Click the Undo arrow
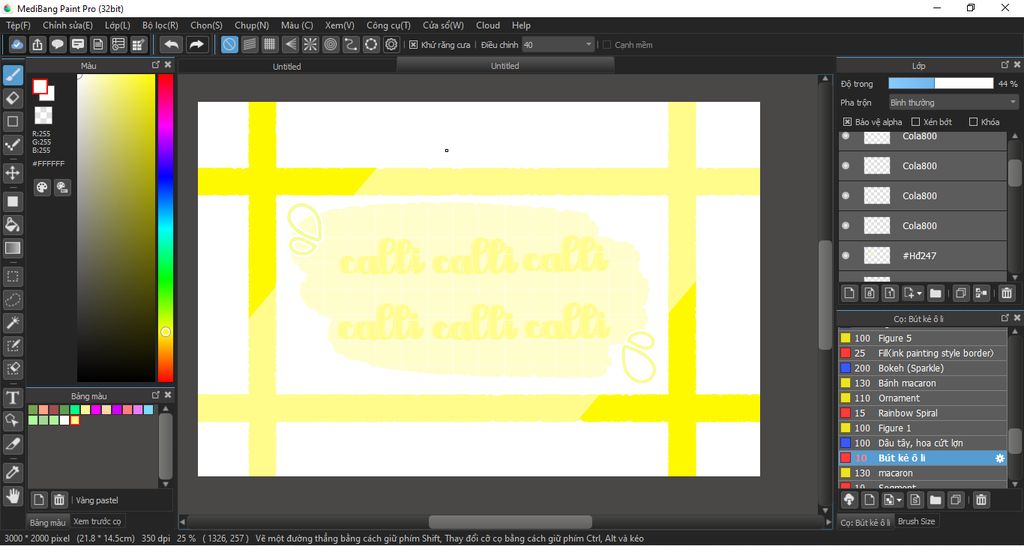This screenshot has height=546, width=1024. 171,44
